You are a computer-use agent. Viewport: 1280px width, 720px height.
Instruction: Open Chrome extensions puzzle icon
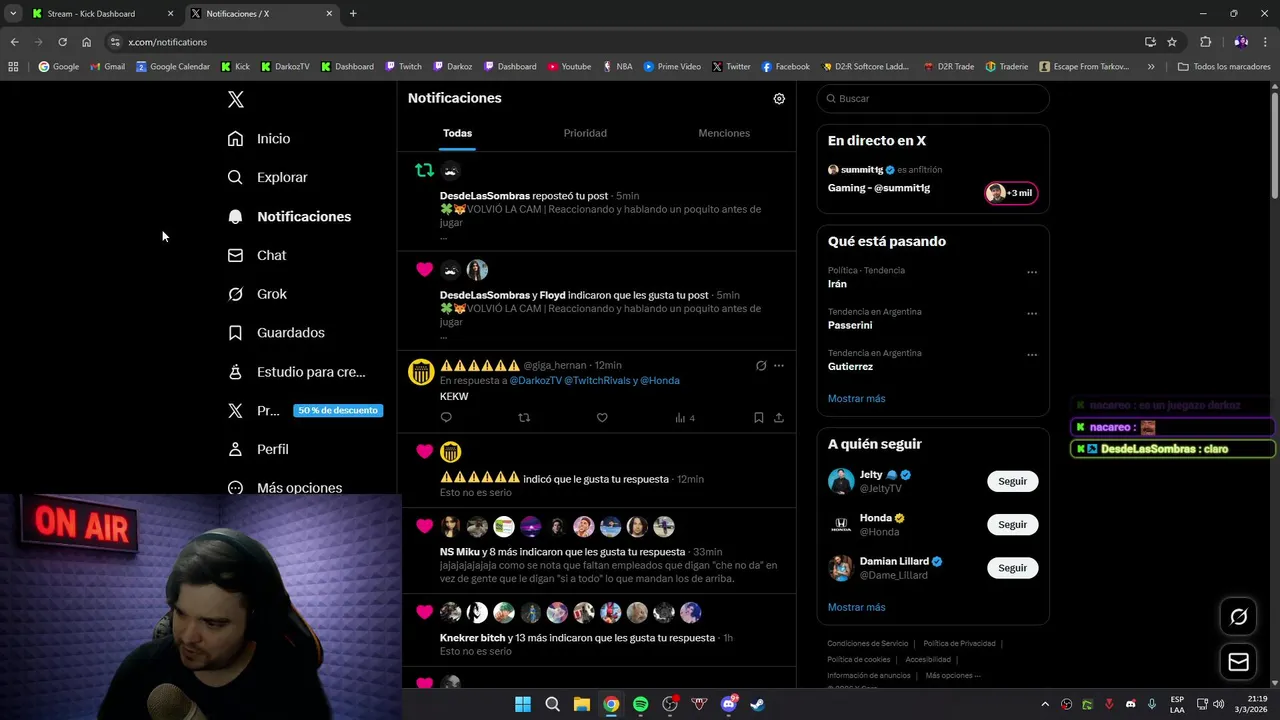pos(1205,42)
